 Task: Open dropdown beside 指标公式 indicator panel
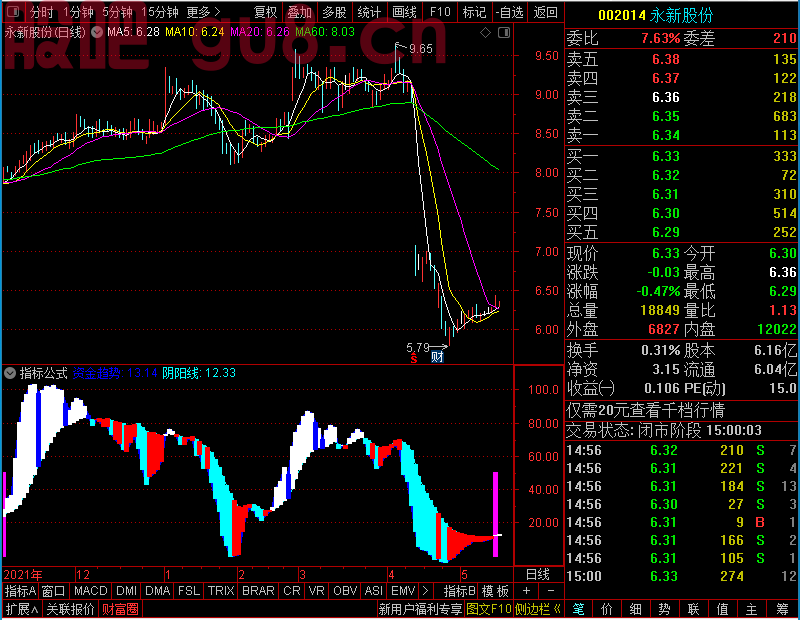[10, 373]
